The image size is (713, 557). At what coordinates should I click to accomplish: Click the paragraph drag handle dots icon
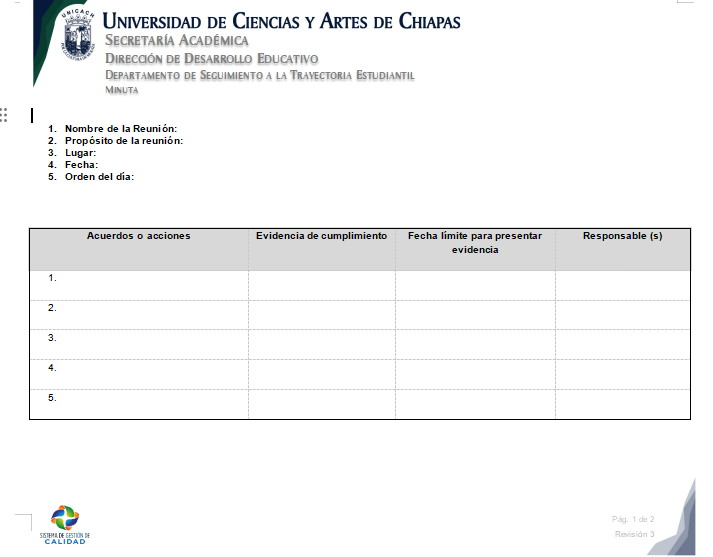click(4, 115)
